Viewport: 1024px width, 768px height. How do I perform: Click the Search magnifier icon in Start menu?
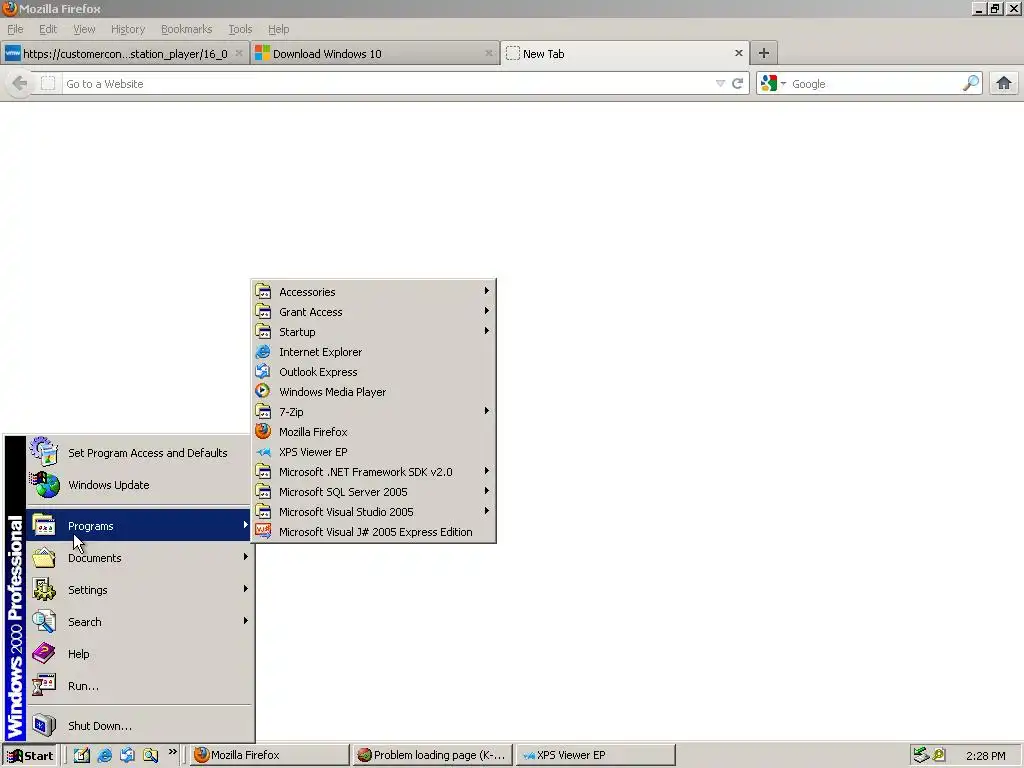(x=44, y=621)
